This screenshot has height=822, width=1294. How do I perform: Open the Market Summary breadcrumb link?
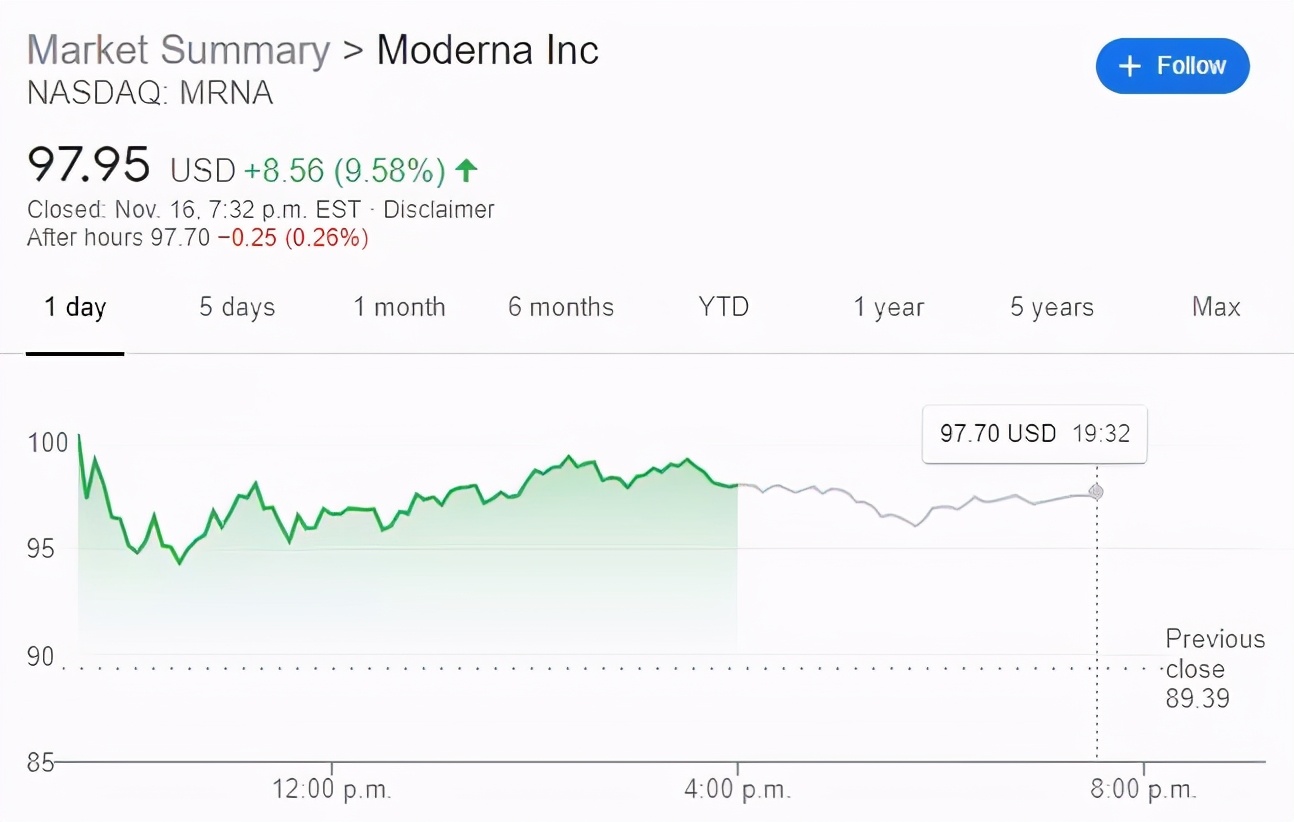[x=178, y=50]
